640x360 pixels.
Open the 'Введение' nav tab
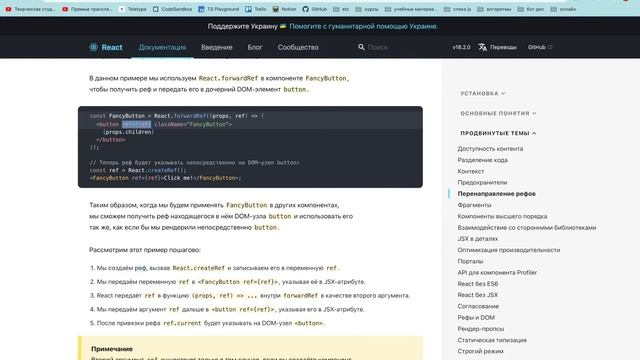(216, 47)
